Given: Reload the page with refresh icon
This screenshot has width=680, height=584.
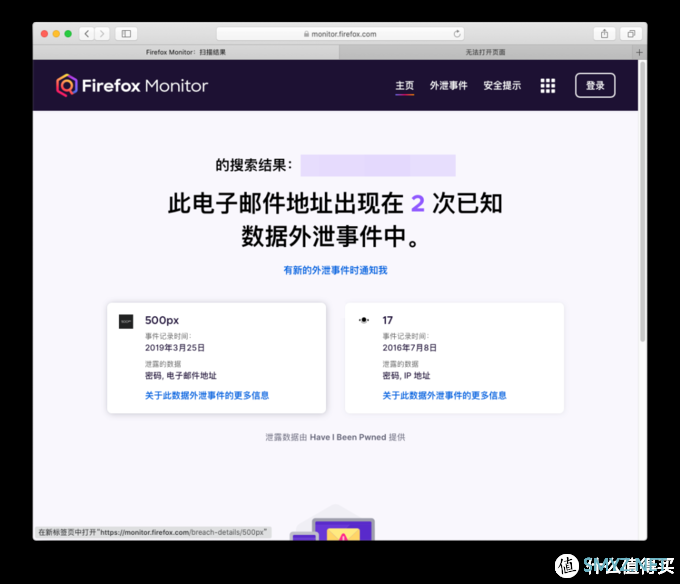Looking at the screenshot, I should [x=457, y=33].
